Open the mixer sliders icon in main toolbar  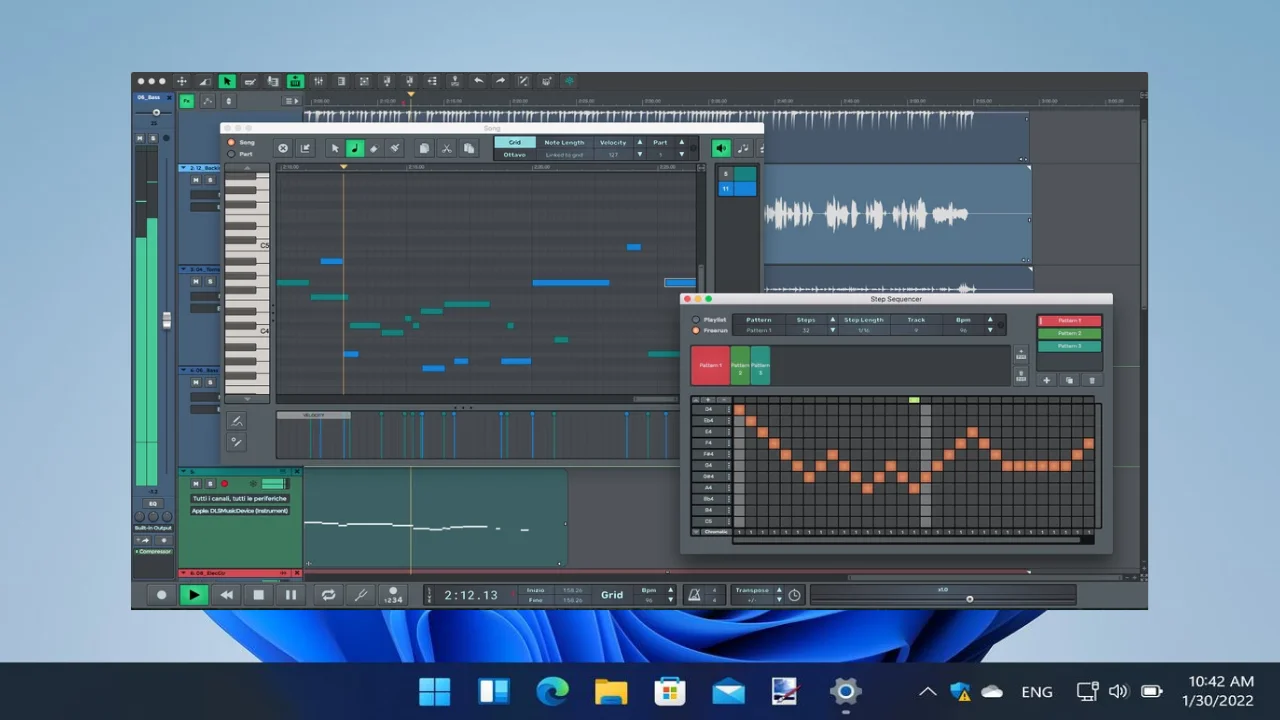click(318, 81)
